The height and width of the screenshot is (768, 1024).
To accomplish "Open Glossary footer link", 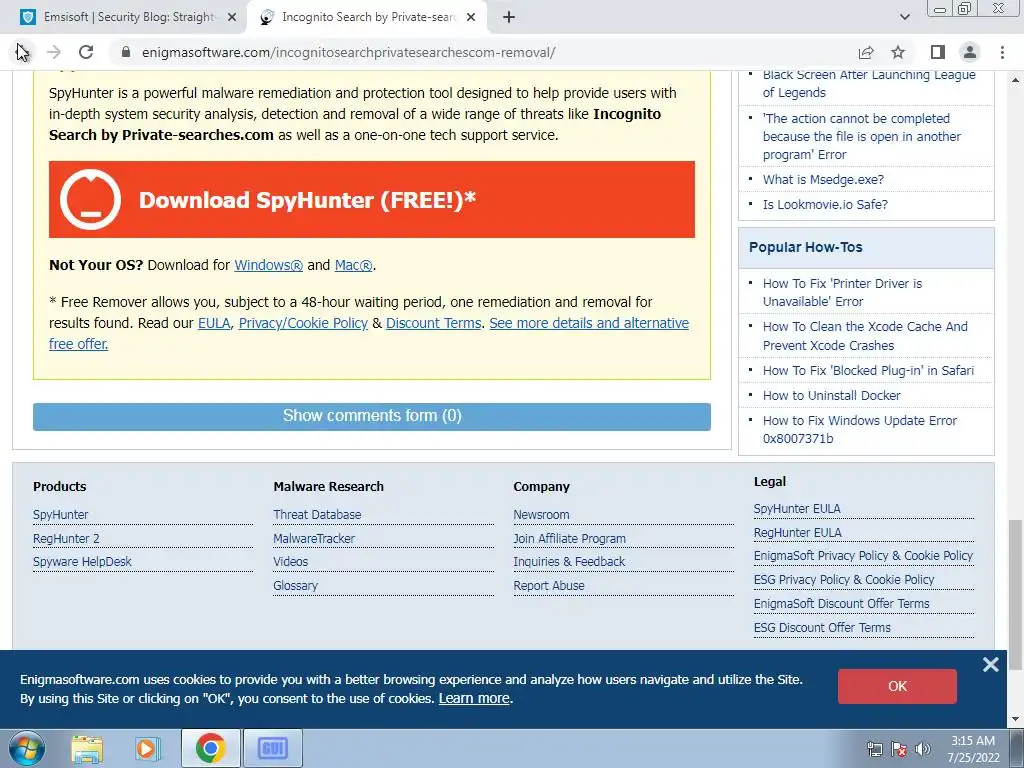I will [296, 586].
